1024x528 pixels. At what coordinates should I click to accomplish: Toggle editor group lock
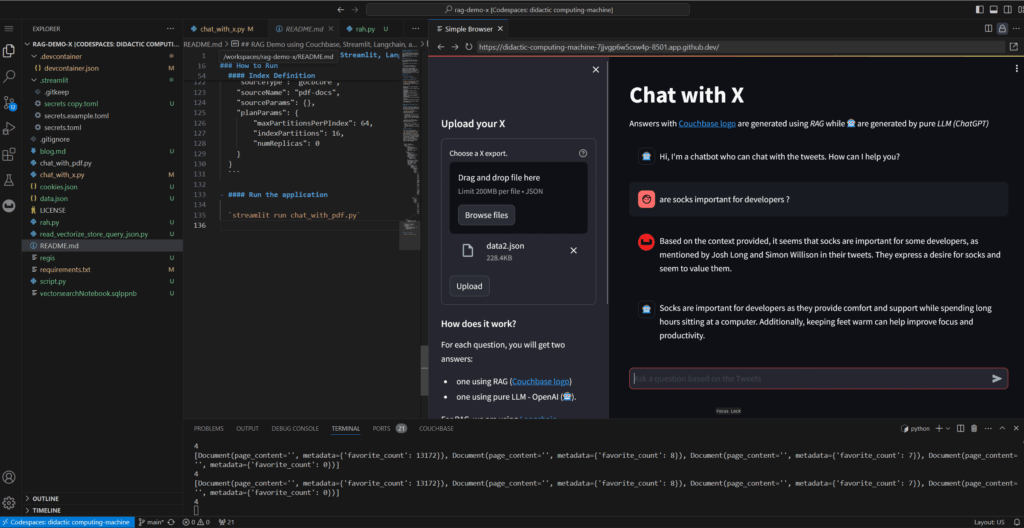(x=1002, y=29)
